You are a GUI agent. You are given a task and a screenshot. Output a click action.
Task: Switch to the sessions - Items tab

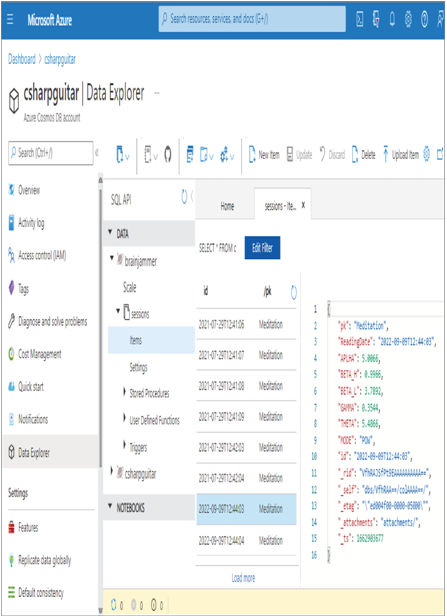(280, 206)
